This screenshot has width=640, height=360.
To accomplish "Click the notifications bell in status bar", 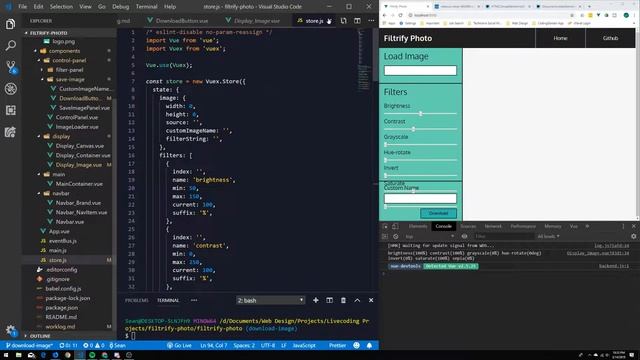I will point(369,345).
